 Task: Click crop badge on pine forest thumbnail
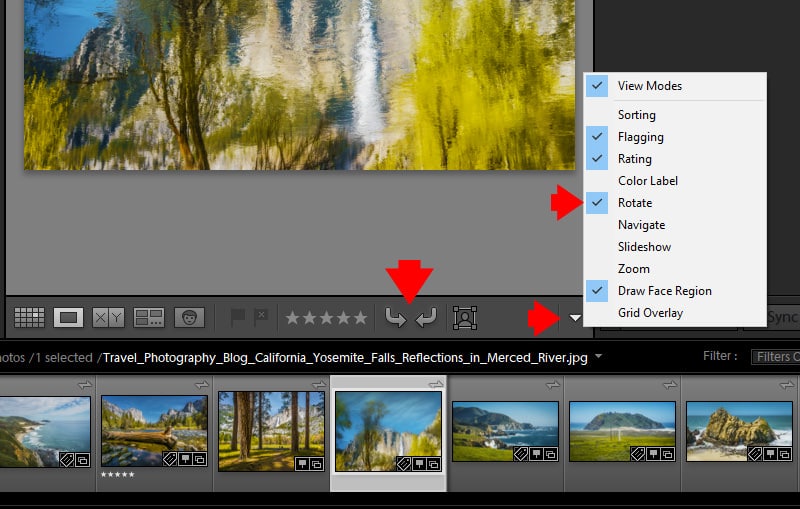316,464
